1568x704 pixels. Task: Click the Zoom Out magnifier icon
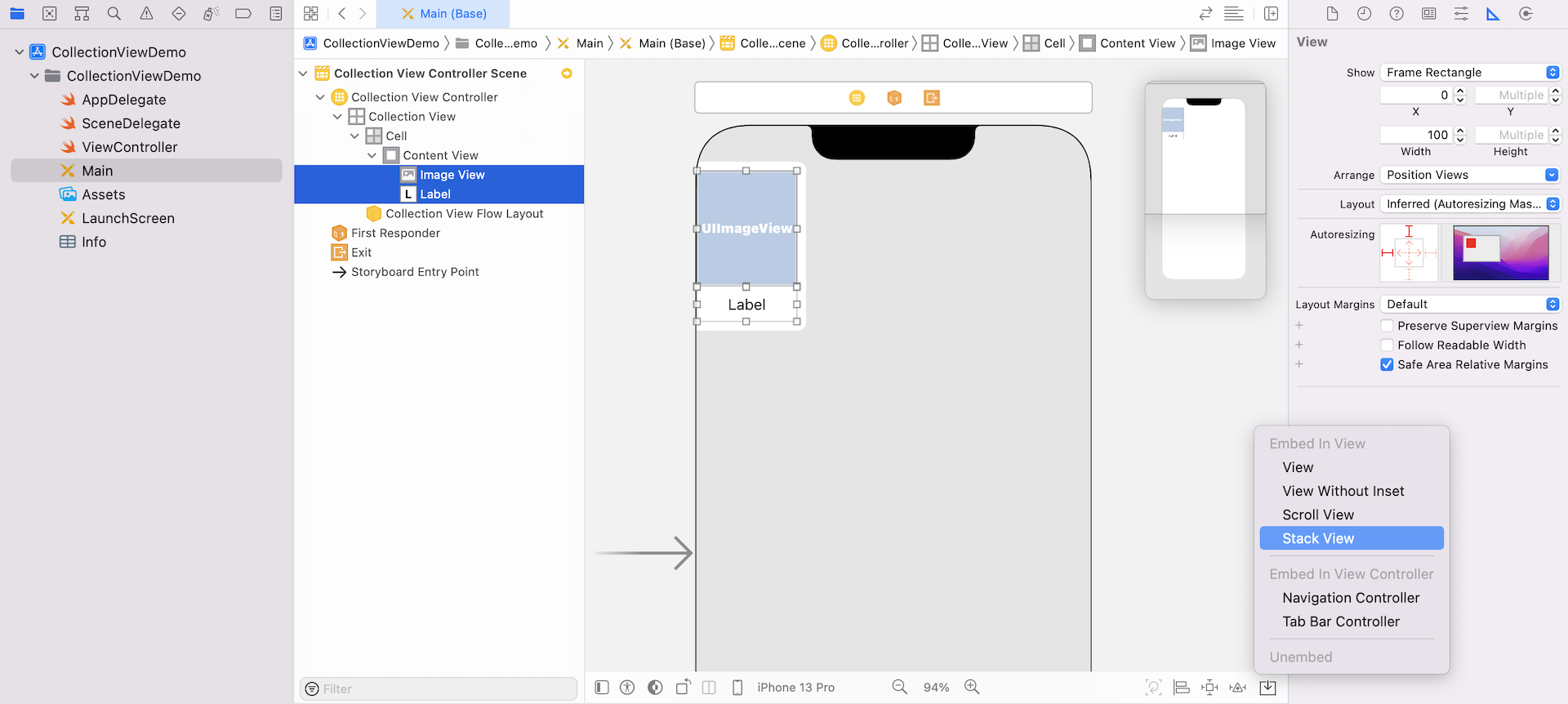[900, 687]
